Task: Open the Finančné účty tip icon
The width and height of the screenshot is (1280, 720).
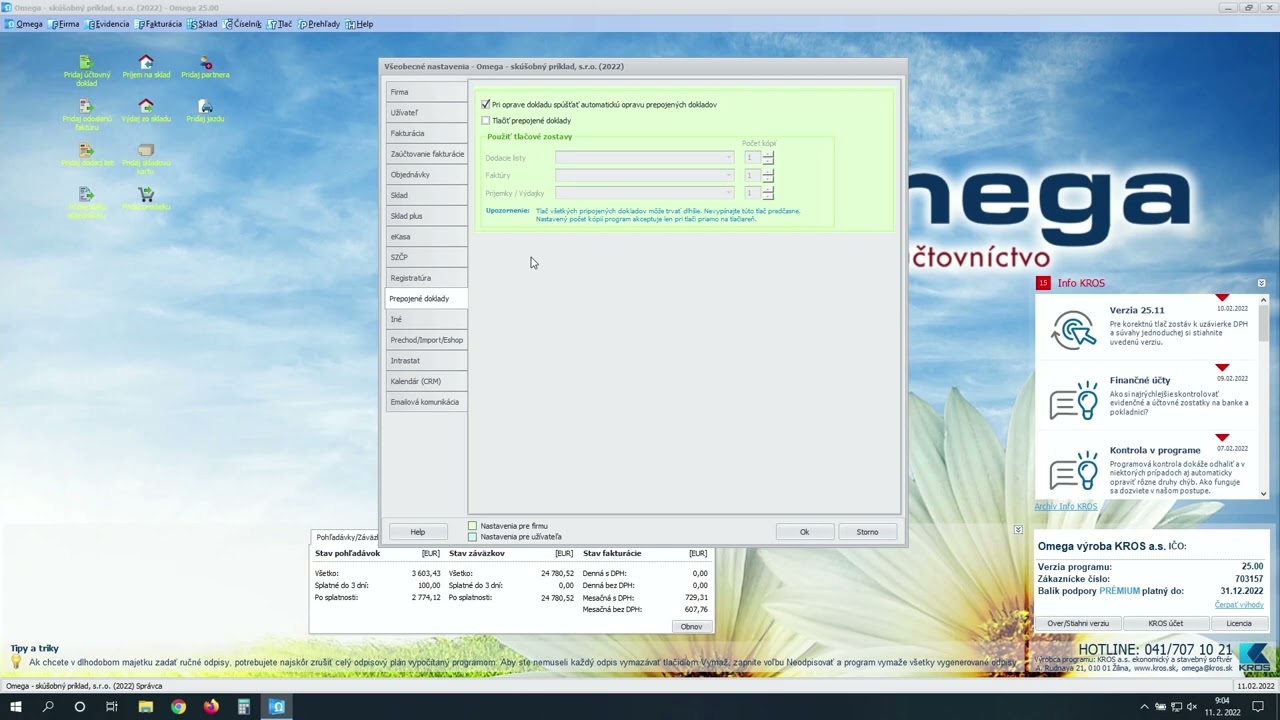Action: click(1073, 400)
